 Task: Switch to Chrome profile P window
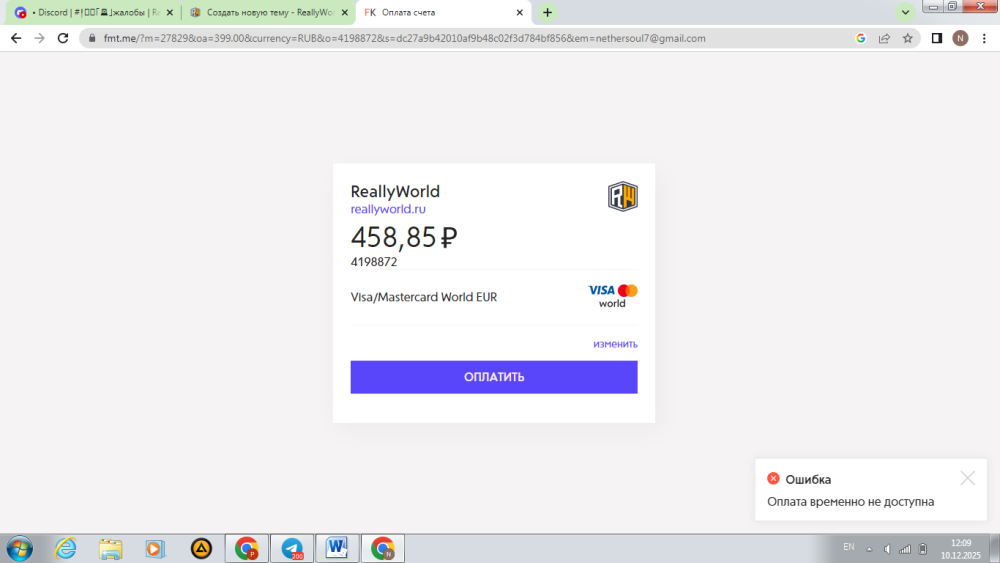[x=247, y=548]
